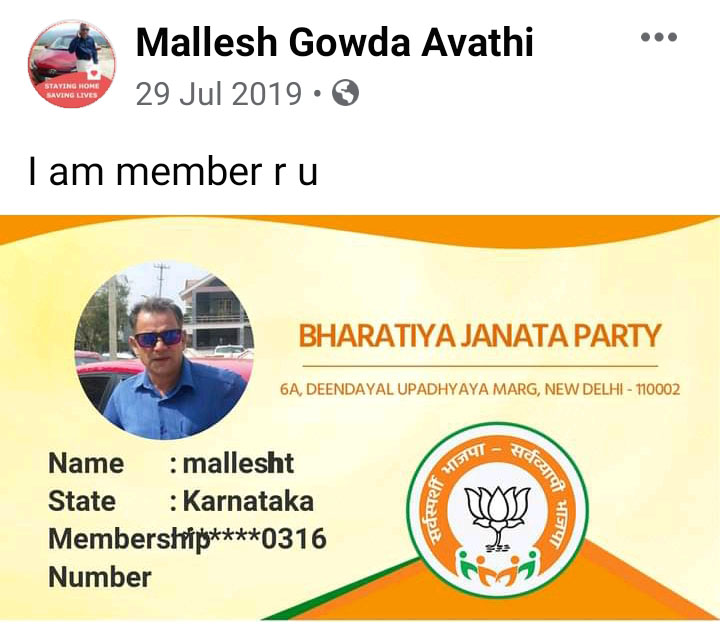Screen dimensions: 720x626
Task: Tap the circular member photo on card
Action: point(164,350)
